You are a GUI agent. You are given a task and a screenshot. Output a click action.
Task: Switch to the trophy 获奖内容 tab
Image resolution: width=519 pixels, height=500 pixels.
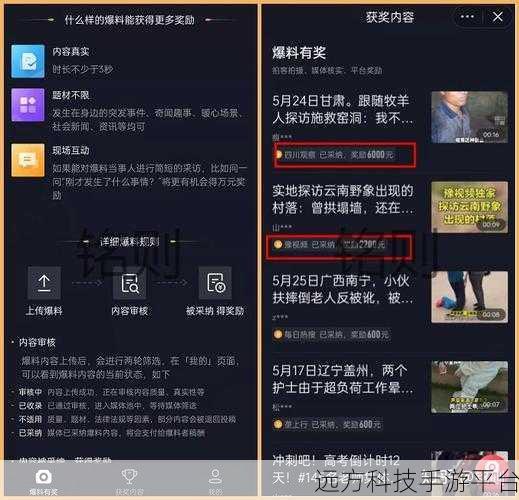[129, 481]
